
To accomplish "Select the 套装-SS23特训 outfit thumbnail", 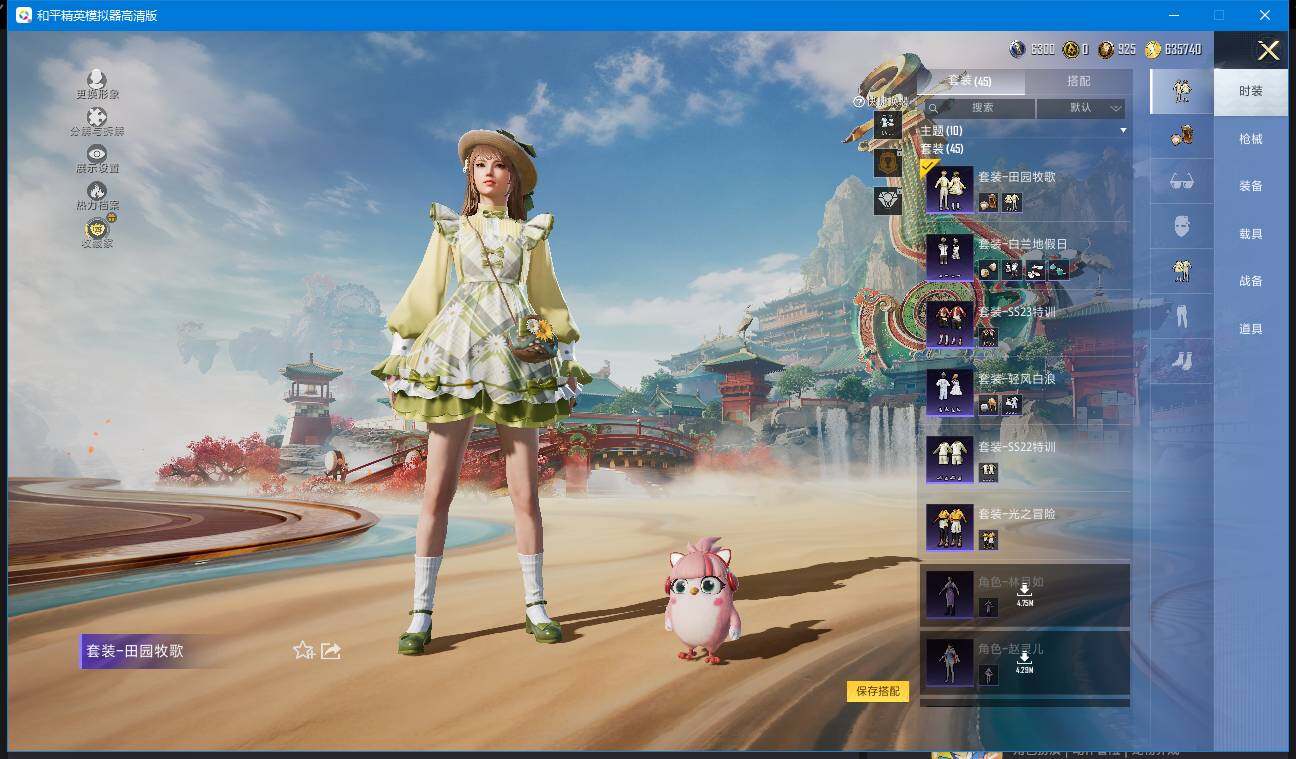I will (949, 324).
